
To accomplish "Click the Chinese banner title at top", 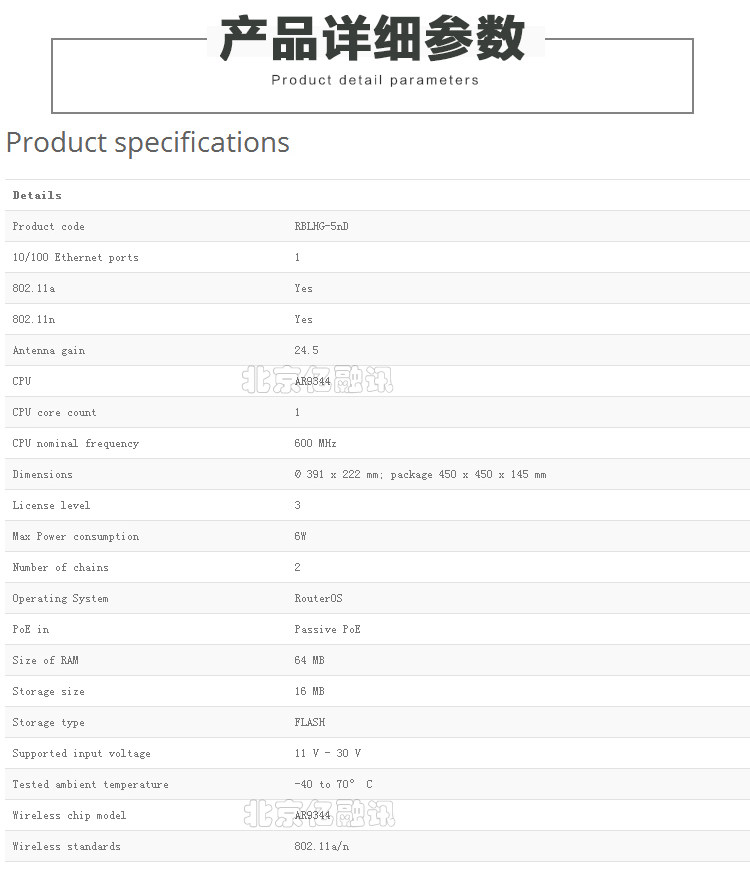I will point(372,41).
